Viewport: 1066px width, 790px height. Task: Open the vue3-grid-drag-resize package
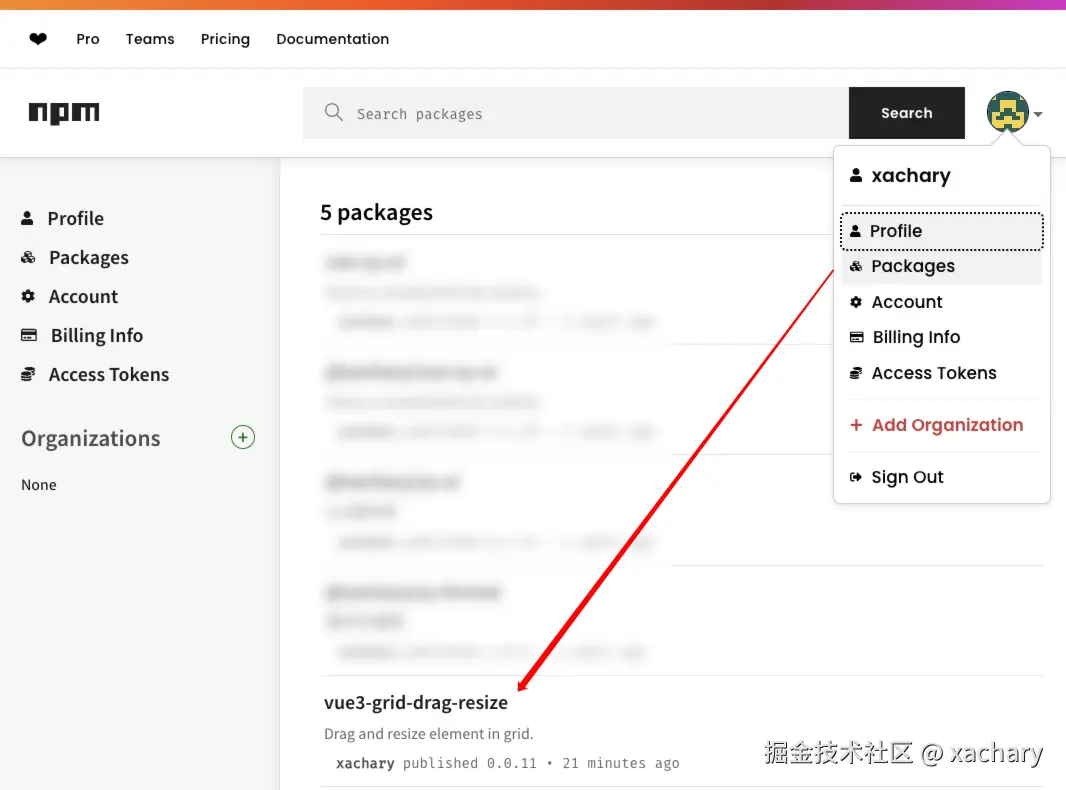416,702
